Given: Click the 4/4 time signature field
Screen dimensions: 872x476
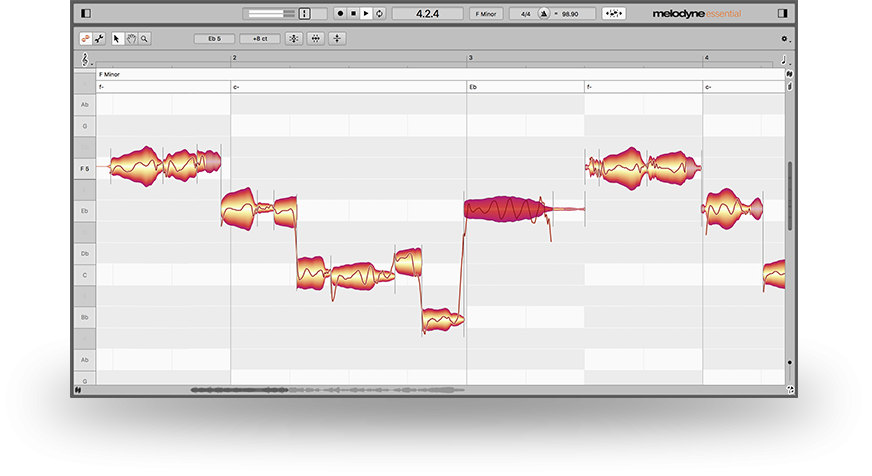Looking at the screenshot, I should tap(524, 13).
